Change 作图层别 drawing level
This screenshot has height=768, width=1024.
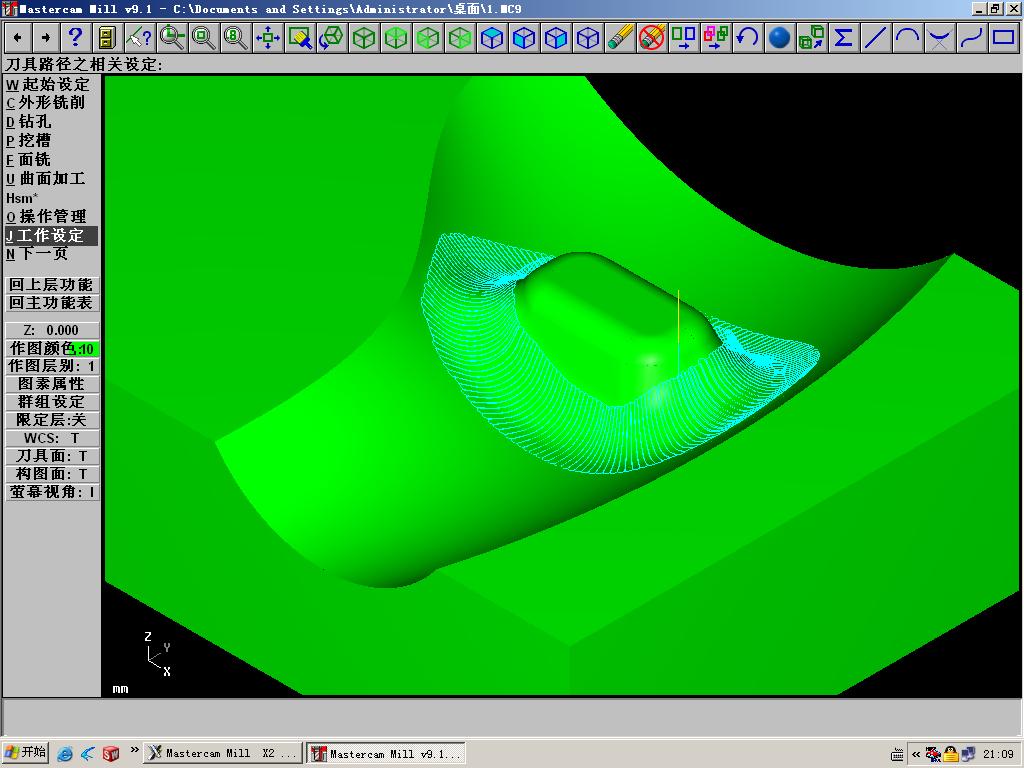click(52, 366)
